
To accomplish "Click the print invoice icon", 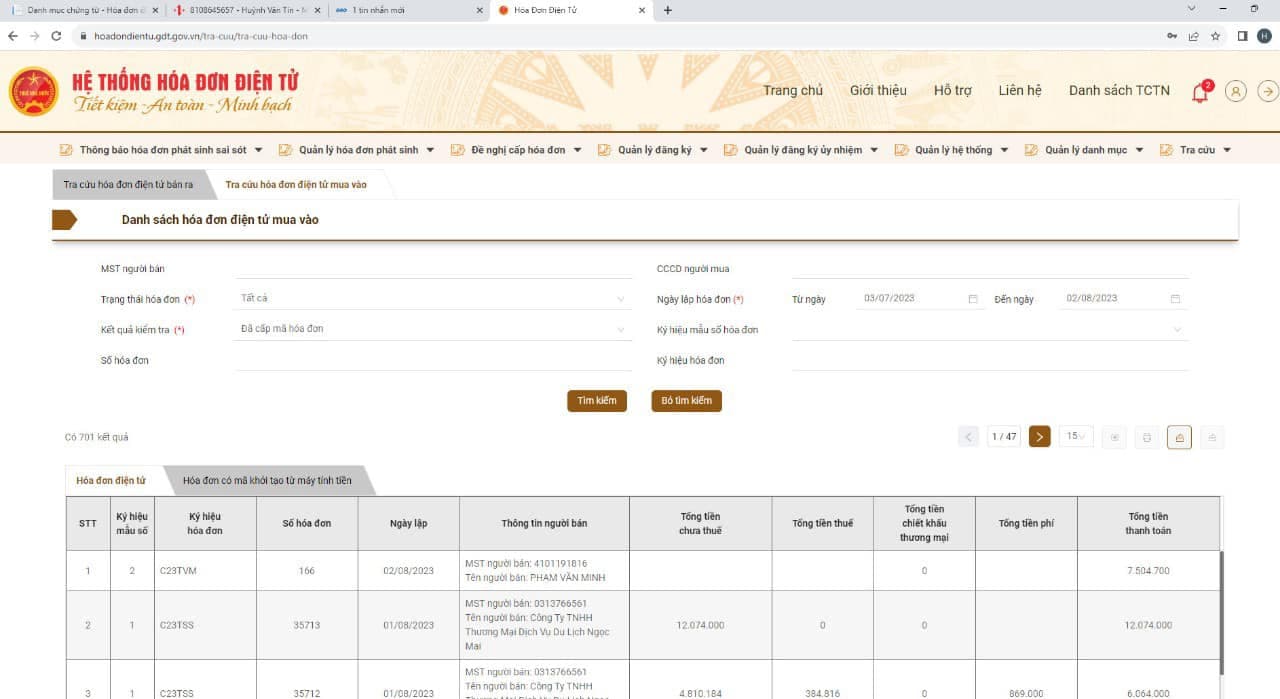I will click(x=1147, y=437).
